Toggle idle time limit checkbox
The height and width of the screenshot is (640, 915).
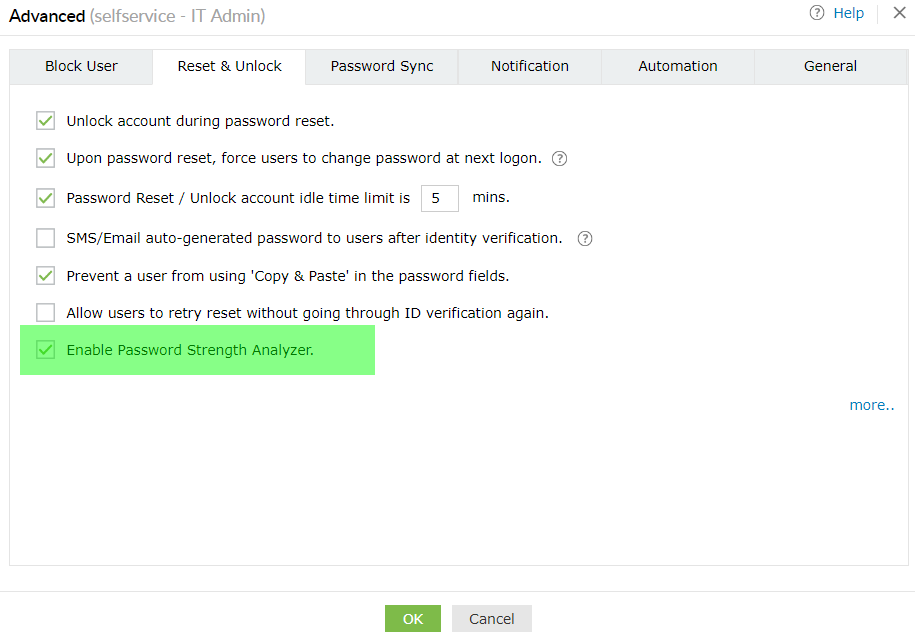click(46, 198)
